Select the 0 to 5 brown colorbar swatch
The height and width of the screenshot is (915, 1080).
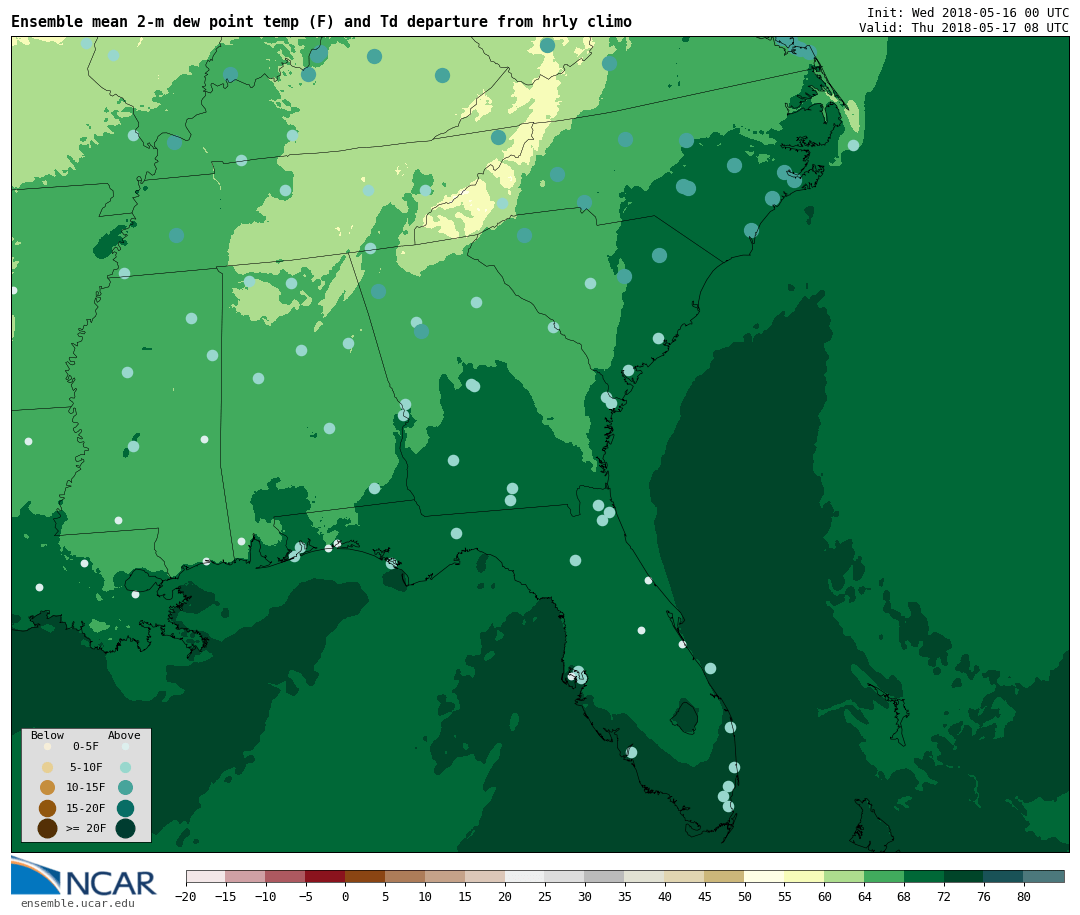(365, 876)
